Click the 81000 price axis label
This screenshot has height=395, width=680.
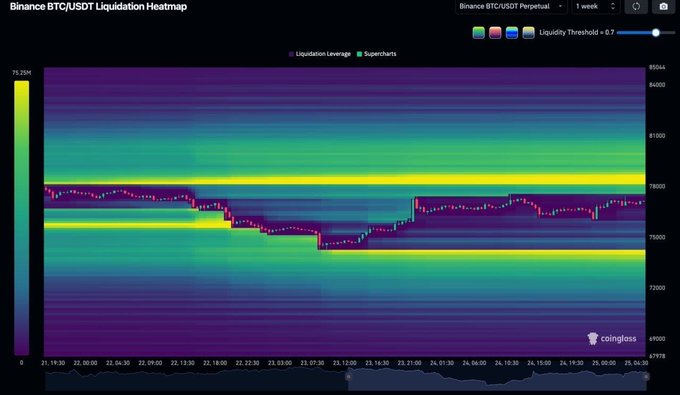[x=657, y=136]
